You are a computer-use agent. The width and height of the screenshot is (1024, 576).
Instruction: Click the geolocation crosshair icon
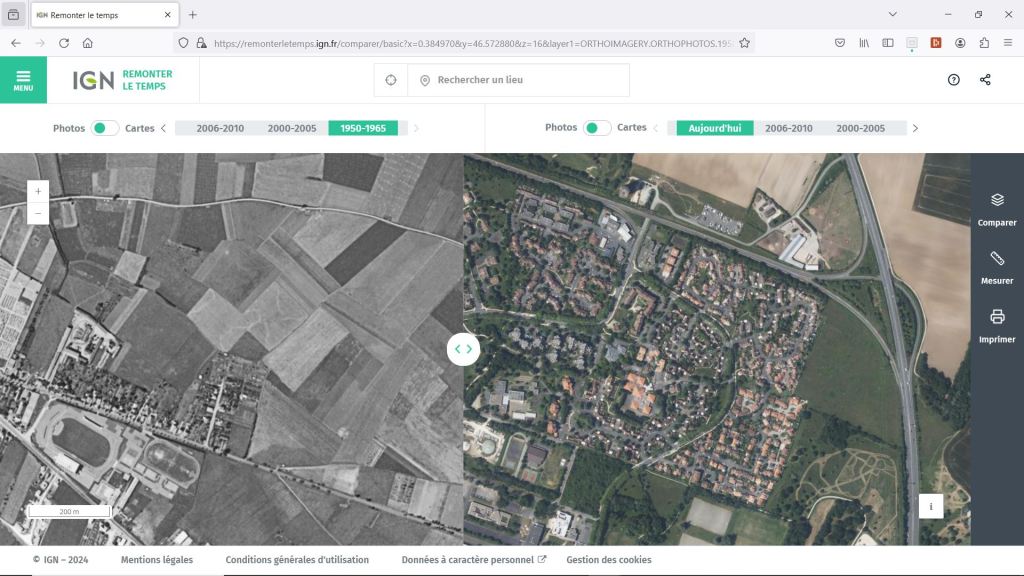click(391, 80)
